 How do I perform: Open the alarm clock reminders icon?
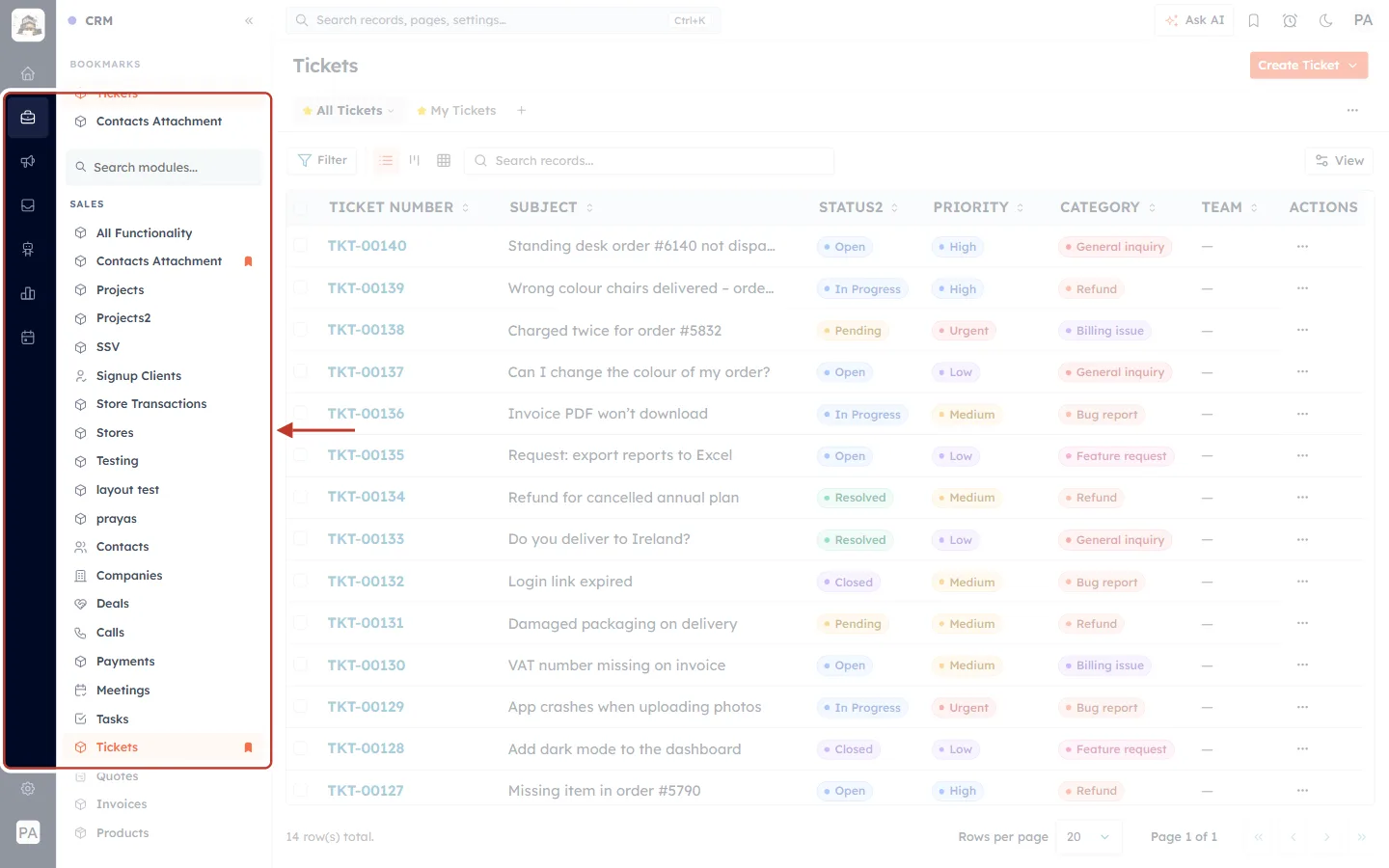coord(1290,20)
